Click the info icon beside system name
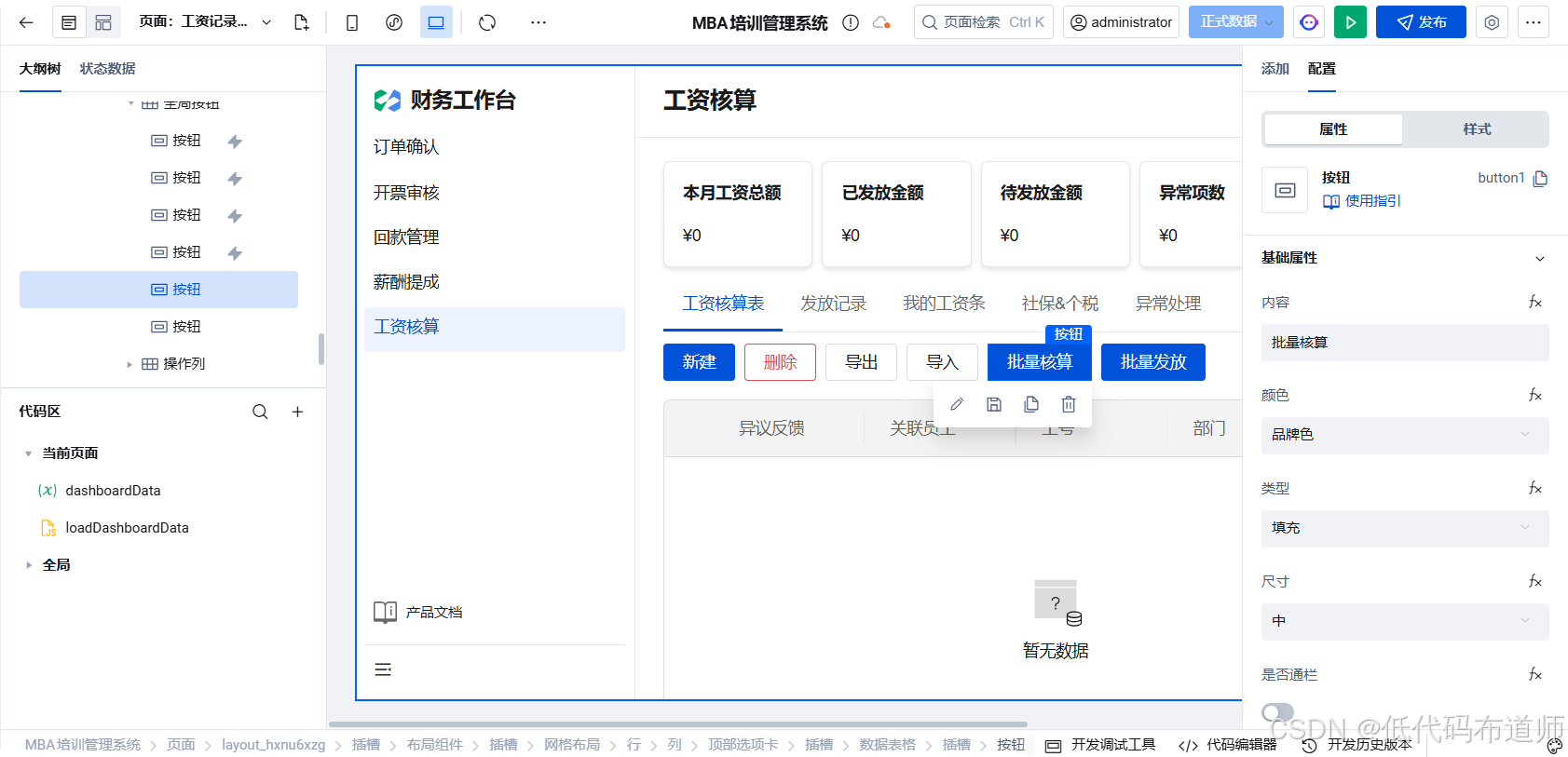This screenshot has height=757, width=1568. (851, 22)
